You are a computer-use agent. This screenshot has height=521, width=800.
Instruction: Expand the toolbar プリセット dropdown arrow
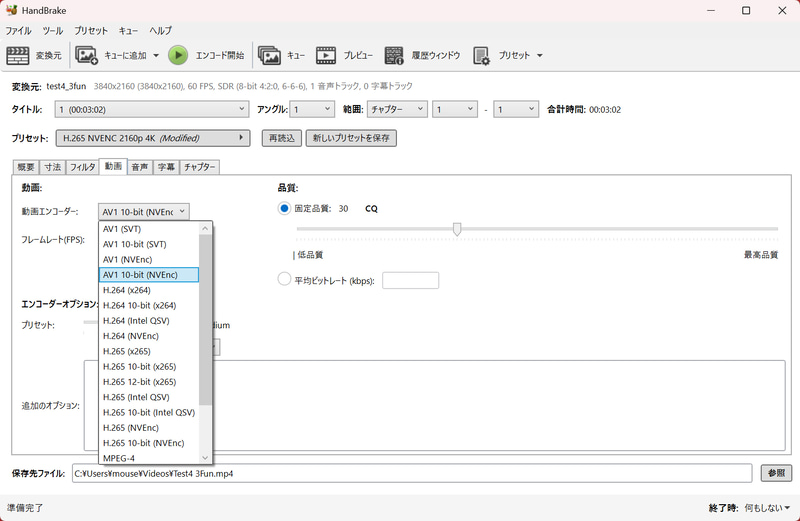pos(540,55)
